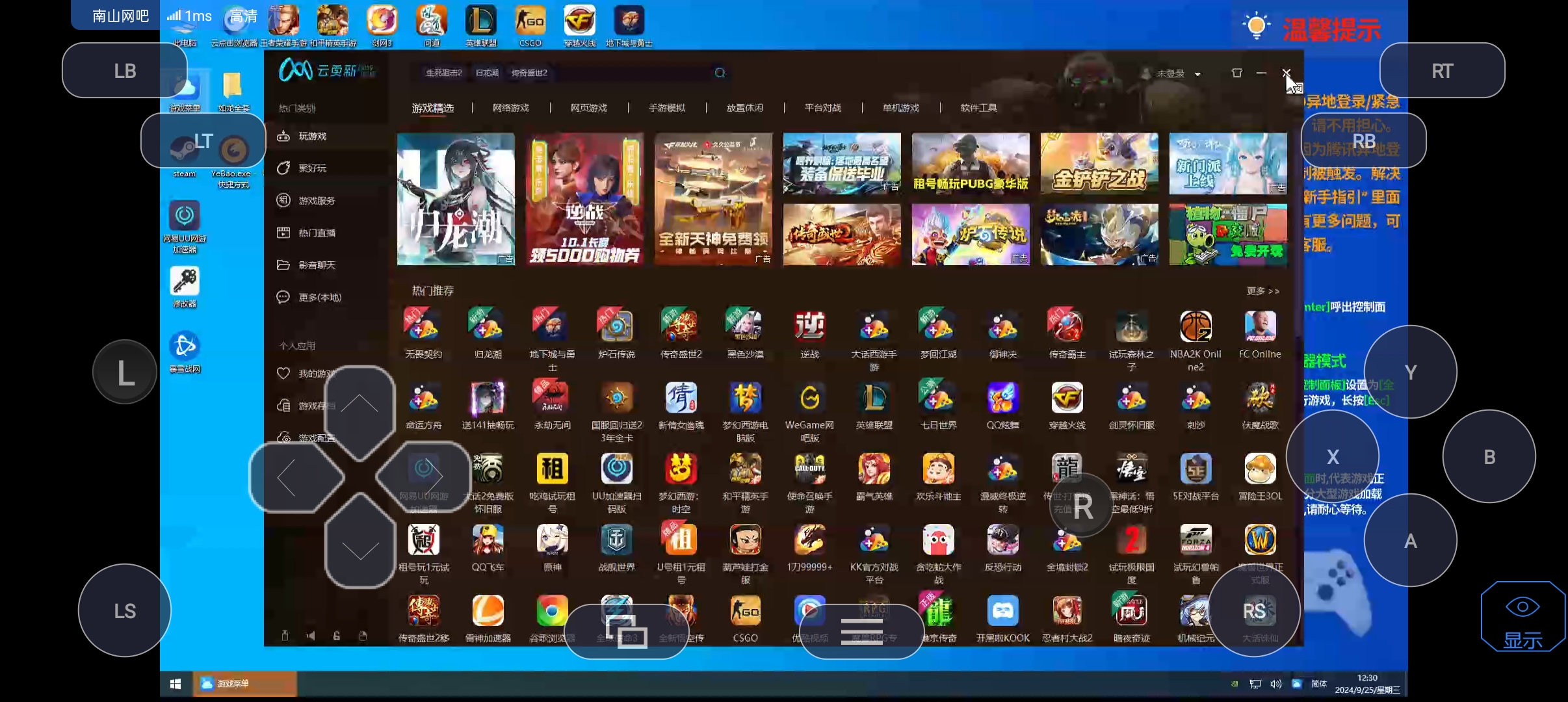
Task: Switch to the 软件工具 tab
Action: pos(979,108)
